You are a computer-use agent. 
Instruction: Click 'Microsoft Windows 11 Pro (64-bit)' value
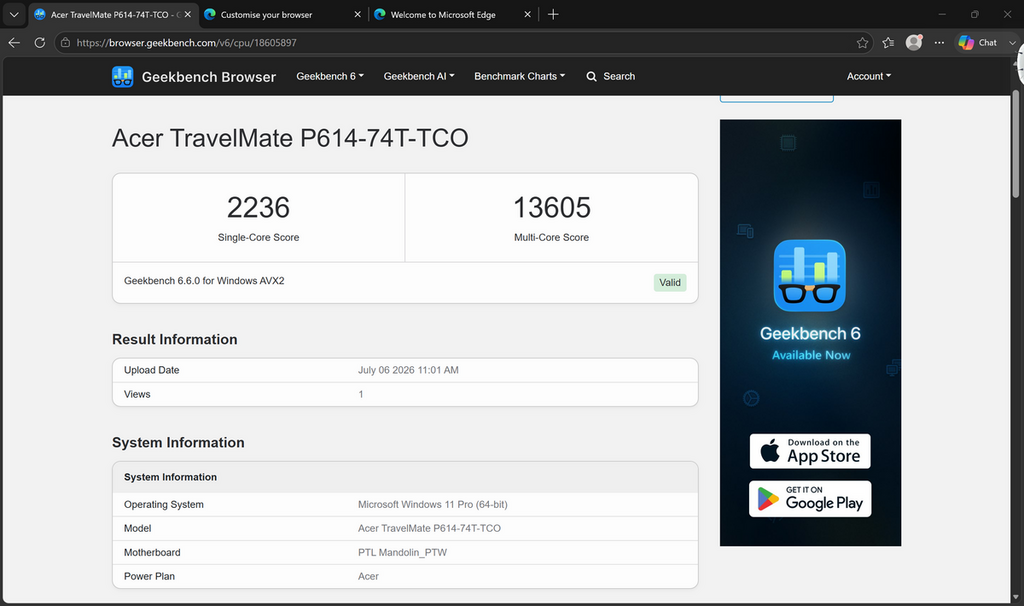(x=432, y=505)
